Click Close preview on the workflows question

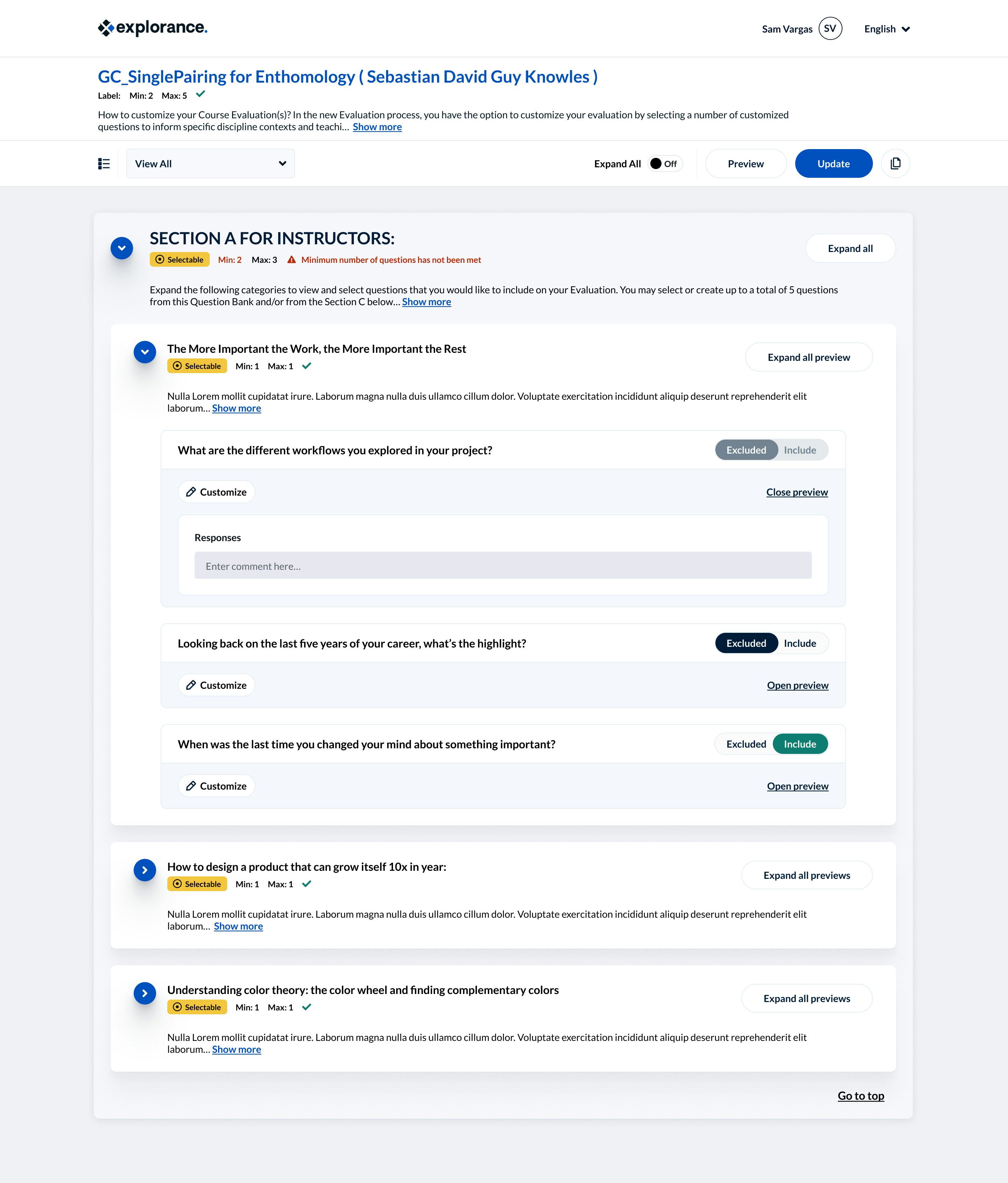[x=797, y=492]
